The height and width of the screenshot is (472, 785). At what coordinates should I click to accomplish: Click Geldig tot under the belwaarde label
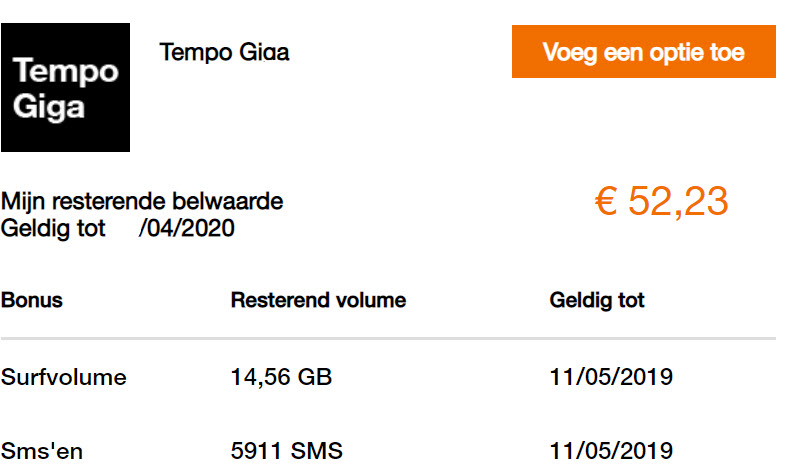tap(53, 229)
